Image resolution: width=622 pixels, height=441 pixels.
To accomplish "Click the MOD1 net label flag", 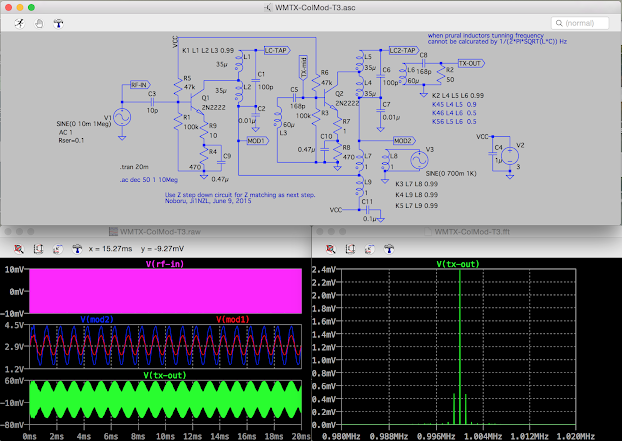I will pyautogui.click(x=257, y=141).
